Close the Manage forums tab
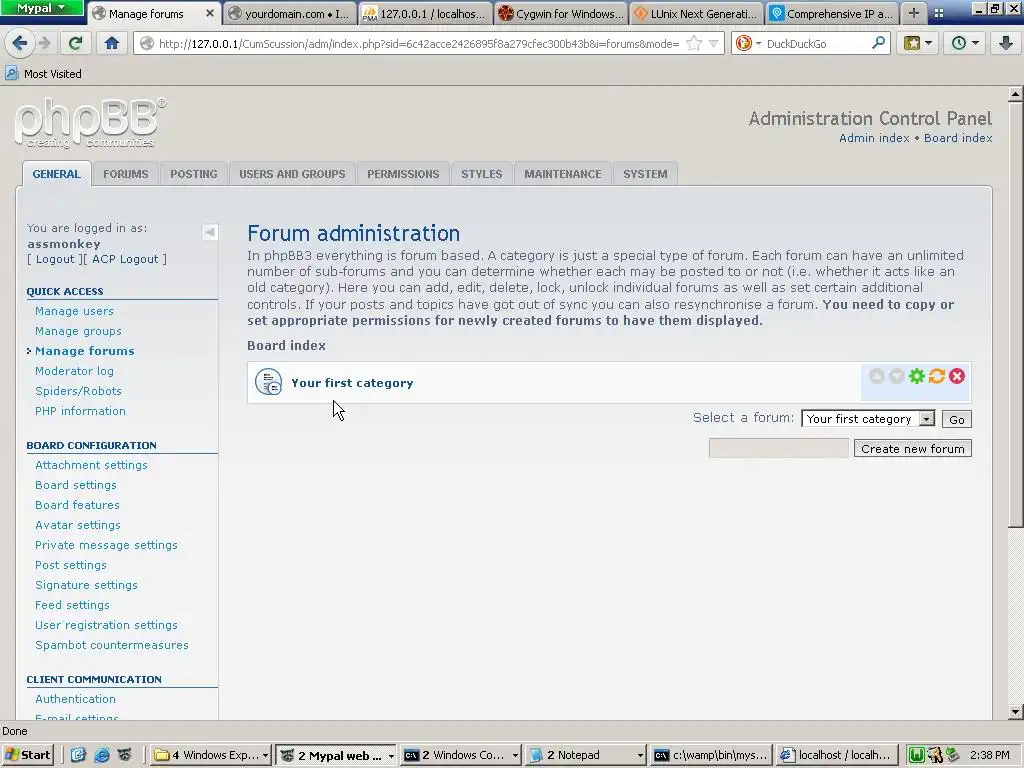 [x=210, y=13]
